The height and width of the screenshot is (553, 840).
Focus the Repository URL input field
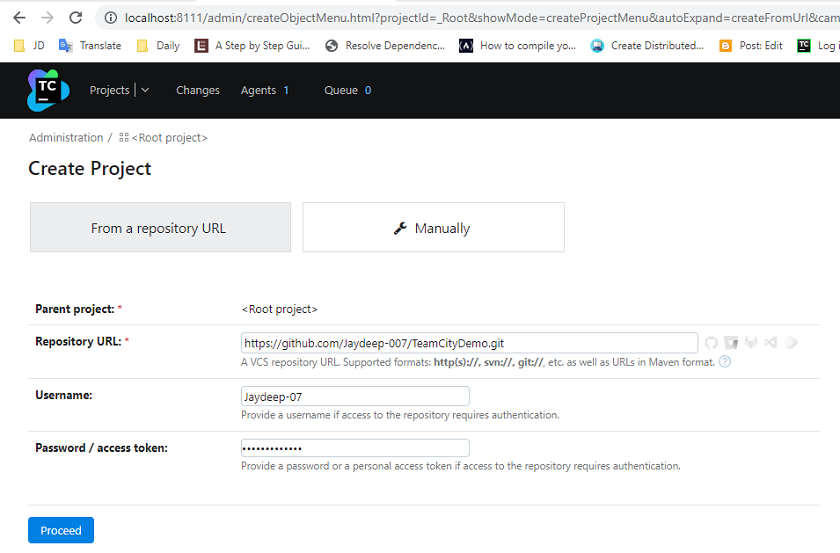coord(469,343)
